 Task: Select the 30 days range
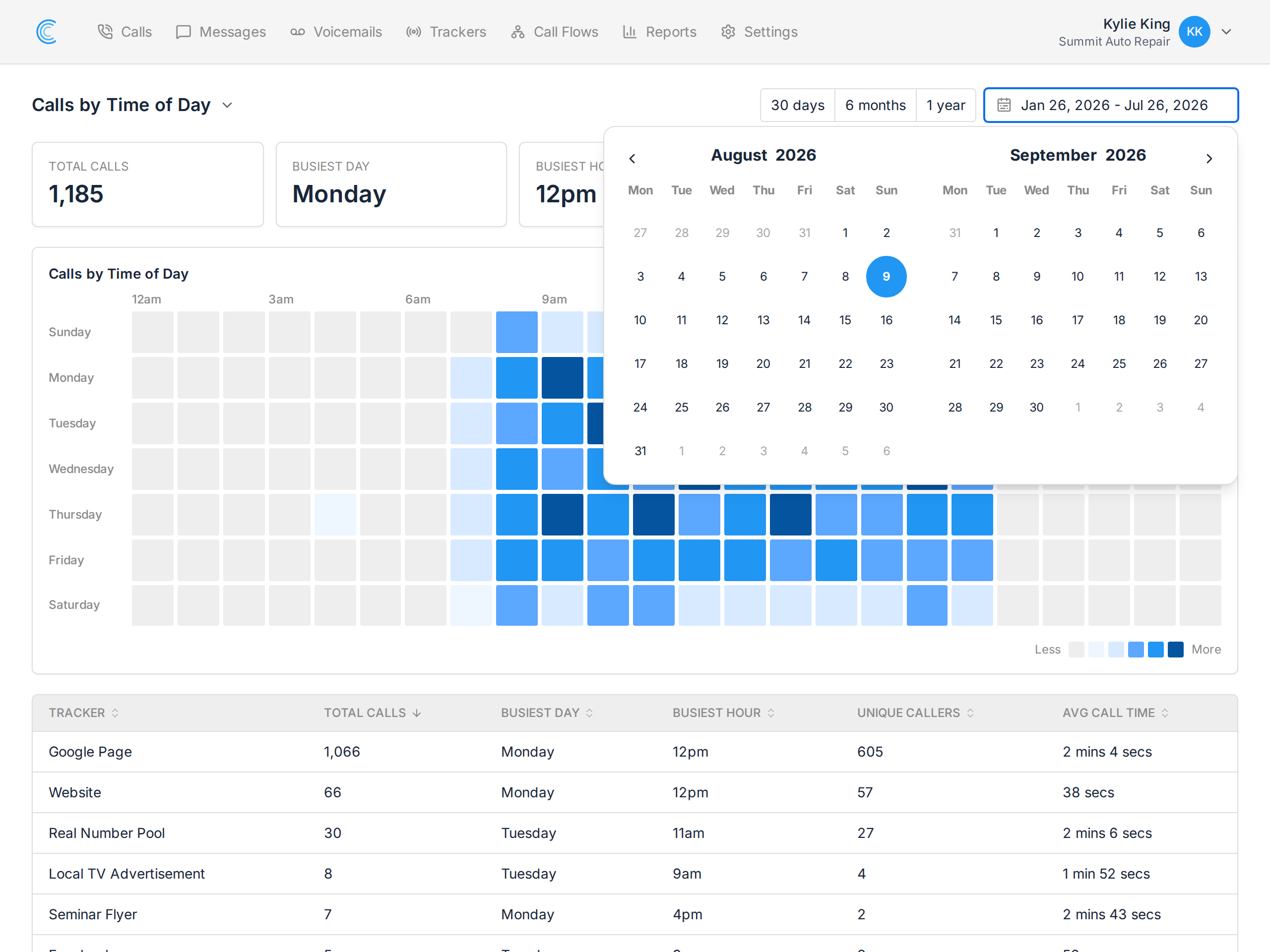point(798,105)
